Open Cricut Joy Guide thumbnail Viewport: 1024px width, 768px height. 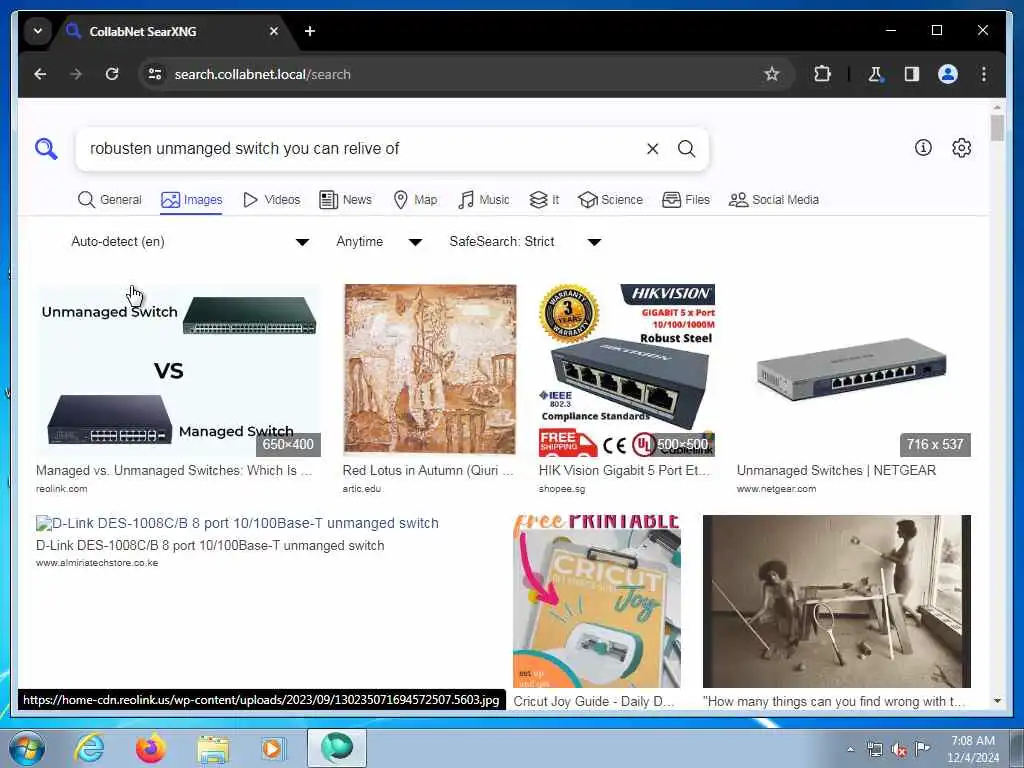(597, 601)
